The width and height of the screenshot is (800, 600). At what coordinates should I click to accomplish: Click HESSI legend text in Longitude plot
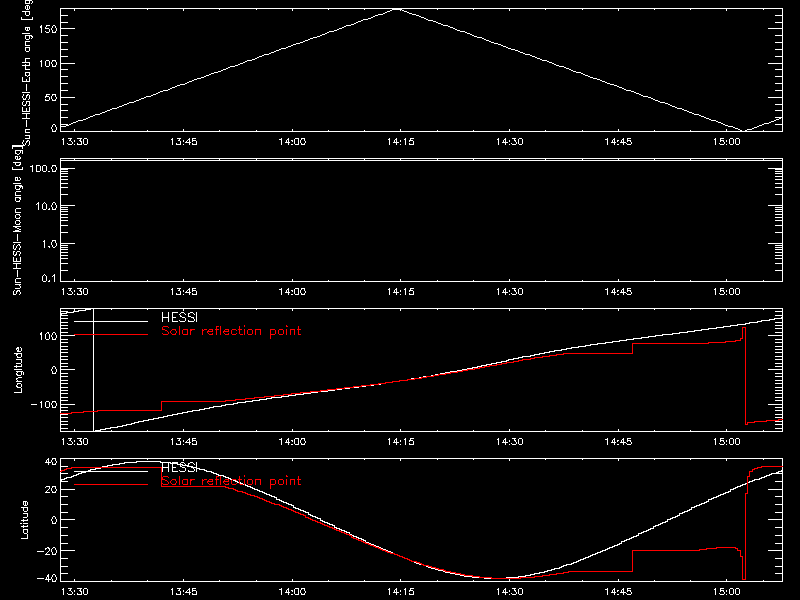179,317
